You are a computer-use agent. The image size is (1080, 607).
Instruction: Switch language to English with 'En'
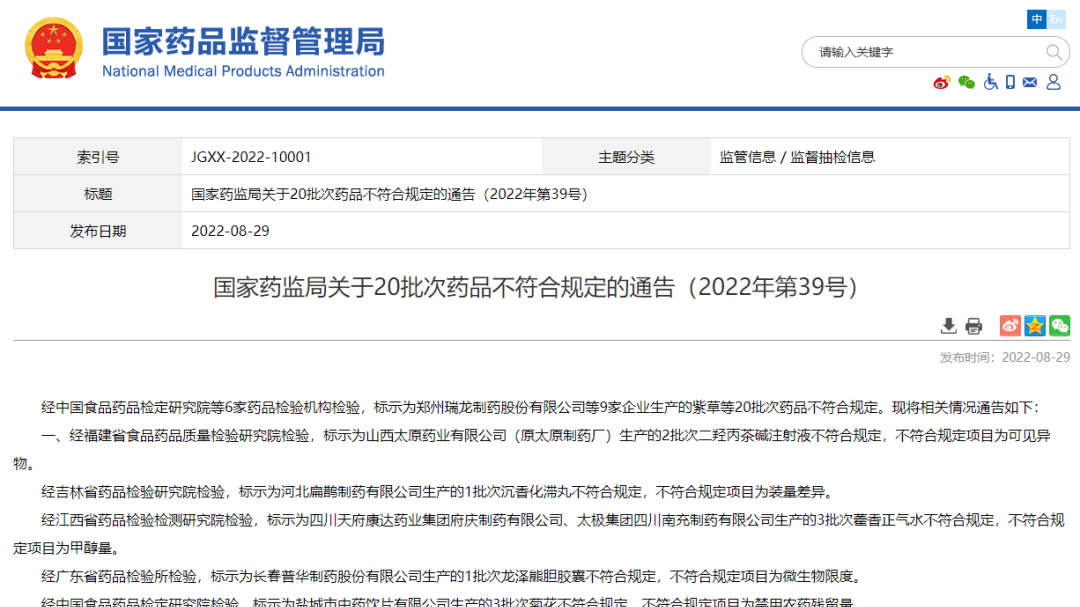[x=1056, y=19]
